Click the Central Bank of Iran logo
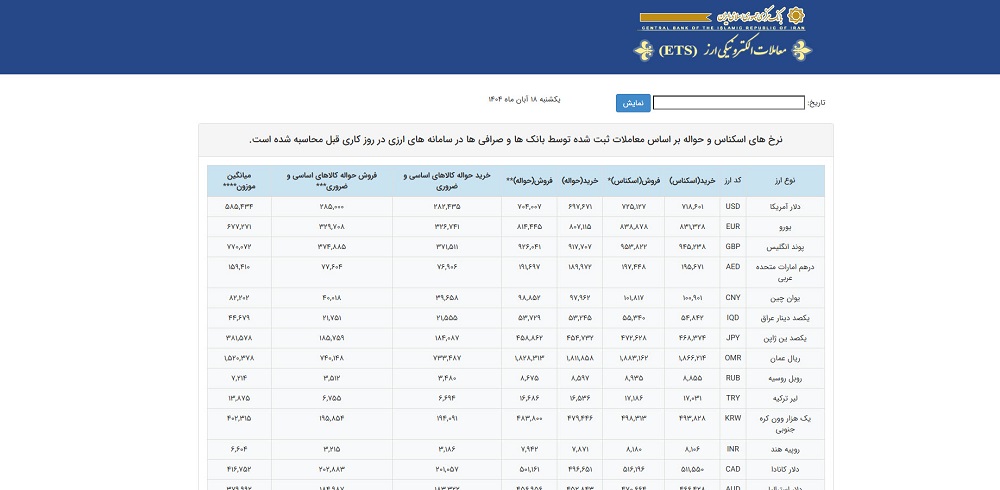 tap(722, 19)
